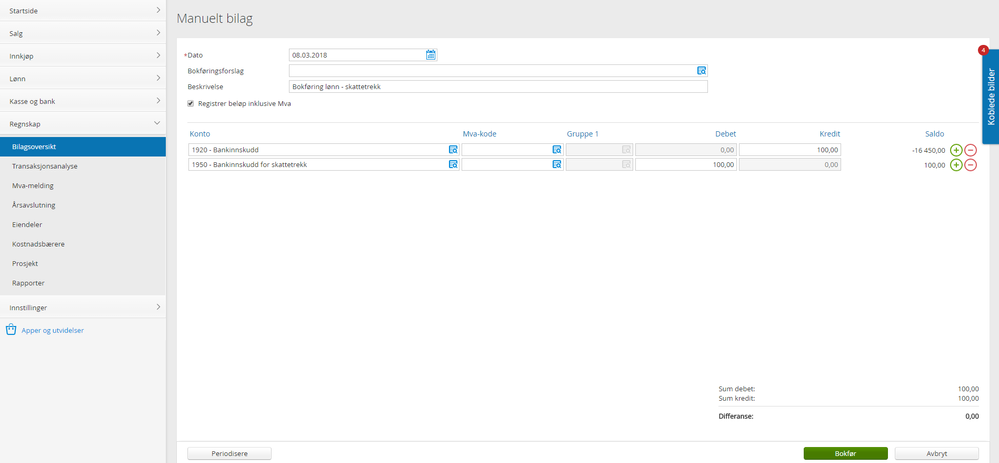Open the date picker calendar icon
Screen dimensions: 999x463
pos(431,55)
